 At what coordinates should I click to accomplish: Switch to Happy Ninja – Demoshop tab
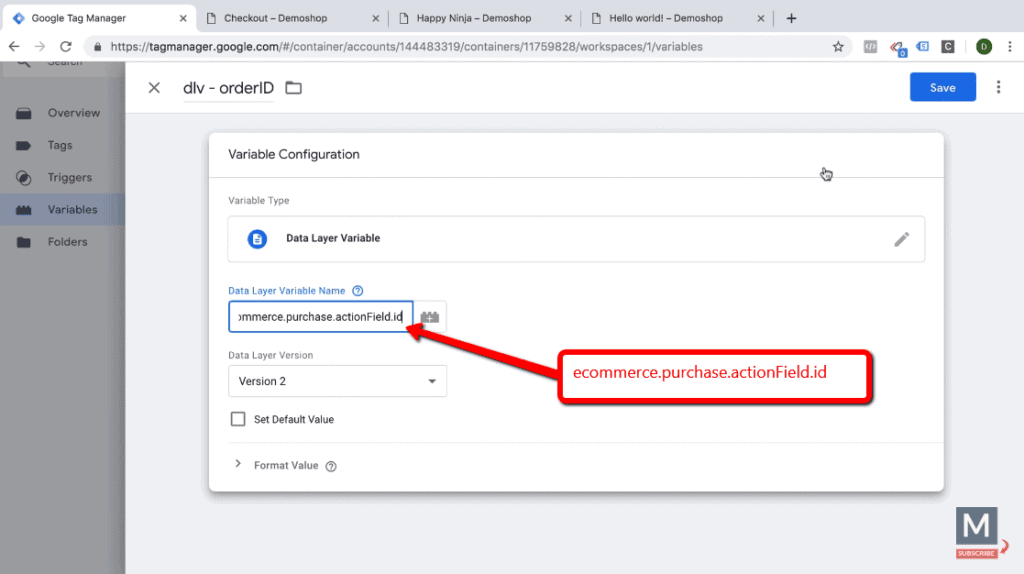tap(475, 18)
